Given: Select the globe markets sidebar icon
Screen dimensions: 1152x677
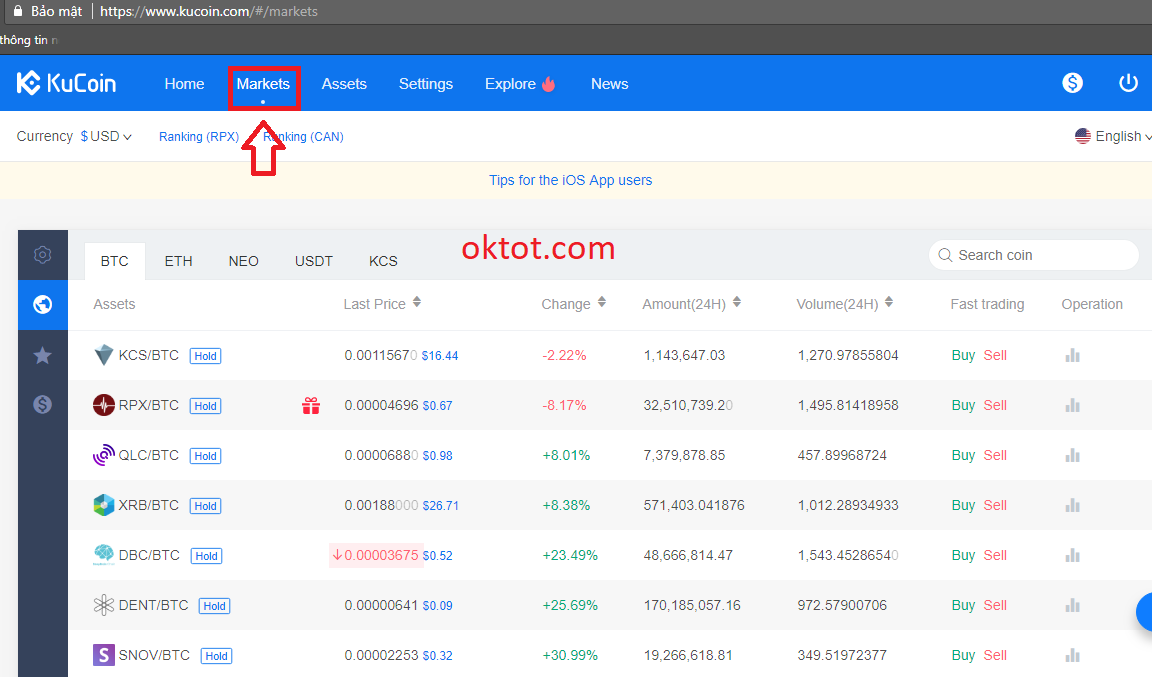Looking at the screenshot, I should click(42, 304).
